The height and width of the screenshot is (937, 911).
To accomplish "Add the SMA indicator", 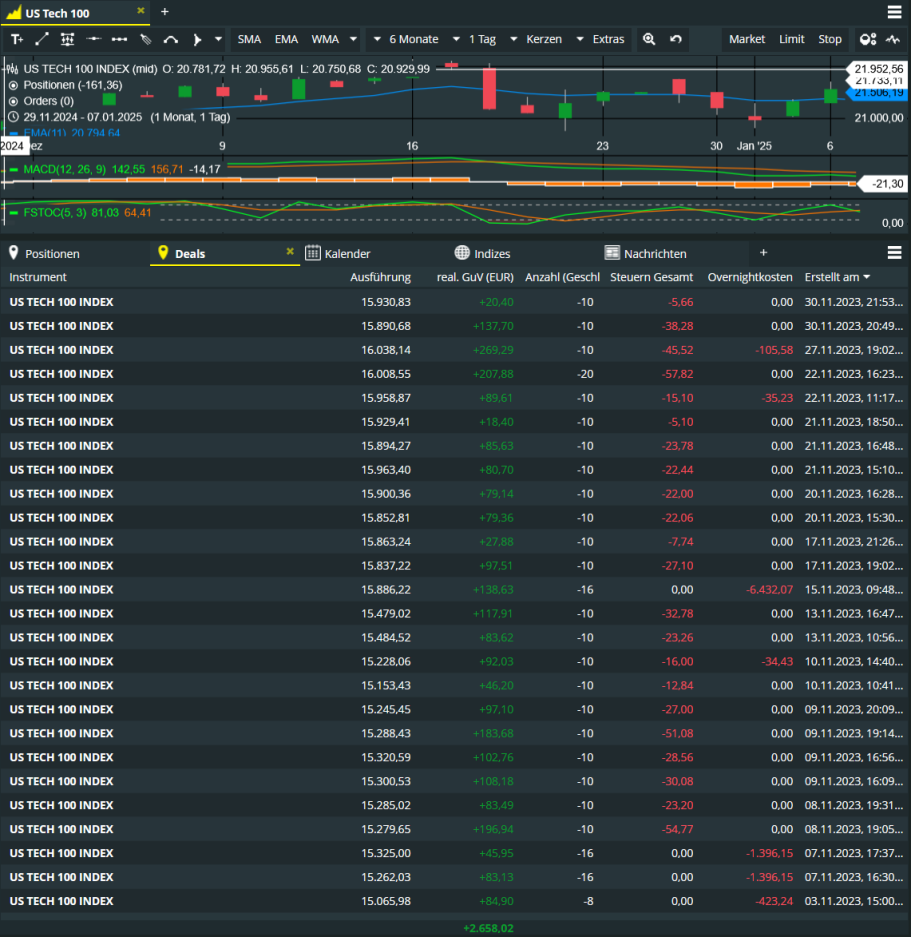I will coord(249,39).
